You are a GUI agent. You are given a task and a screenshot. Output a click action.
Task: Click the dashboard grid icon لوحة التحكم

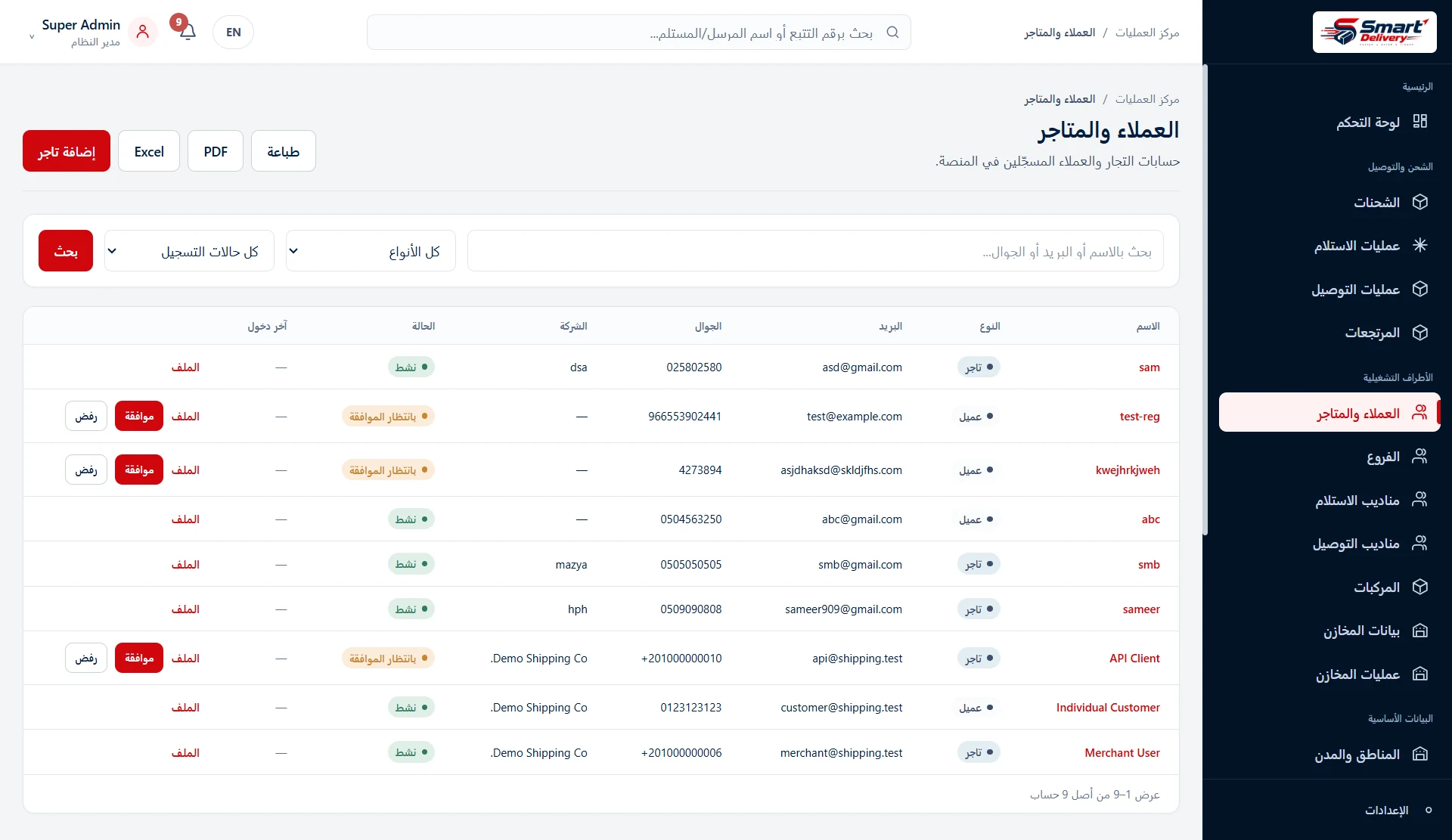coord(1419,122)
